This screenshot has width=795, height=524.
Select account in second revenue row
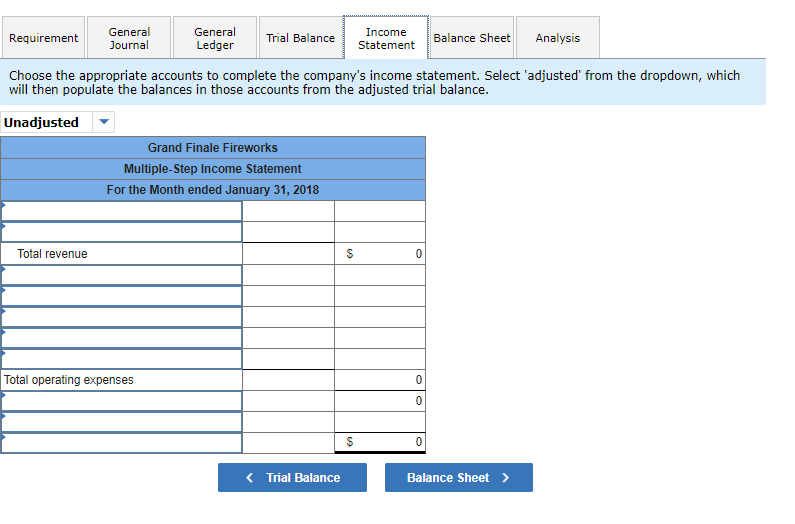(122, 232)
